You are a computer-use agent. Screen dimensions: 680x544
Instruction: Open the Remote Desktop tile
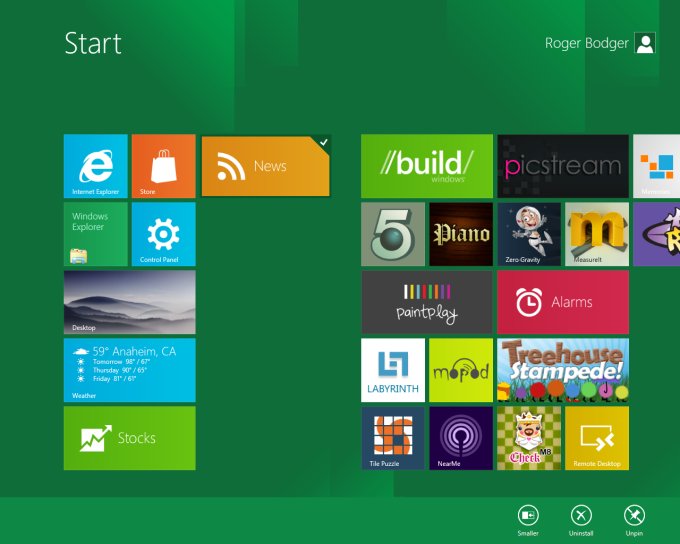(x=597, y=438)
